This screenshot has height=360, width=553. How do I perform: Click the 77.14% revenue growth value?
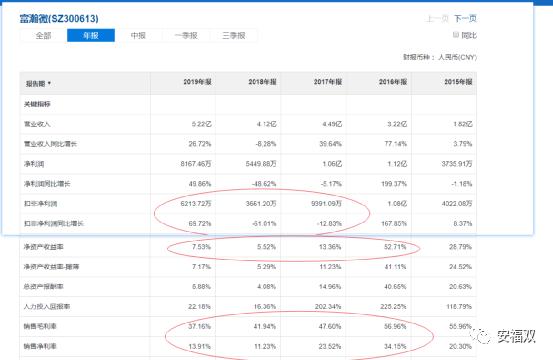pos(395,144)
